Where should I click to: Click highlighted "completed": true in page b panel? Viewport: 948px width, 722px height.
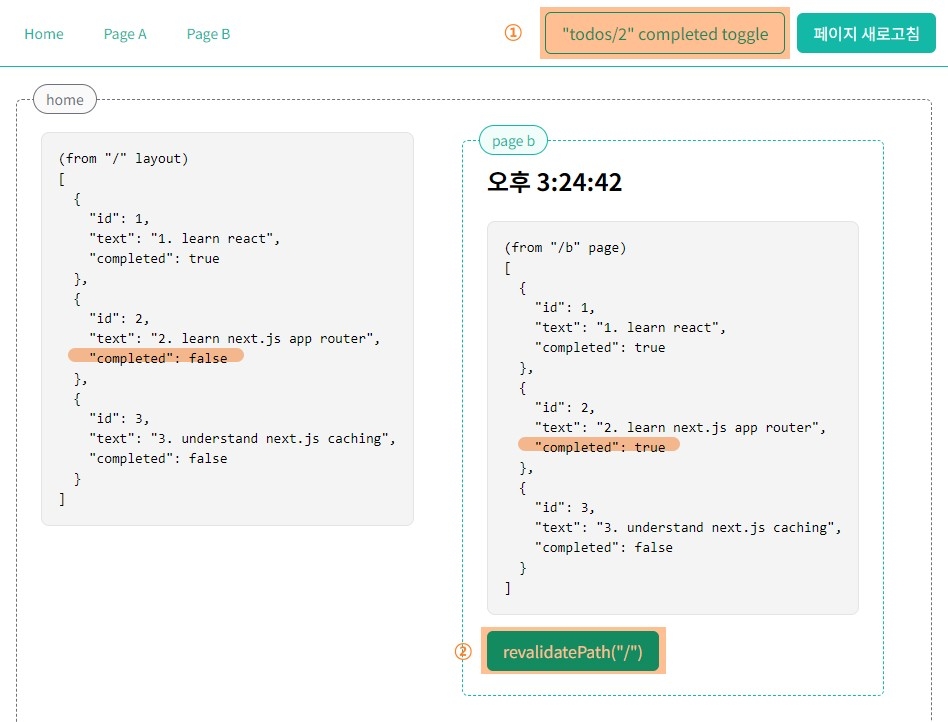599,447
